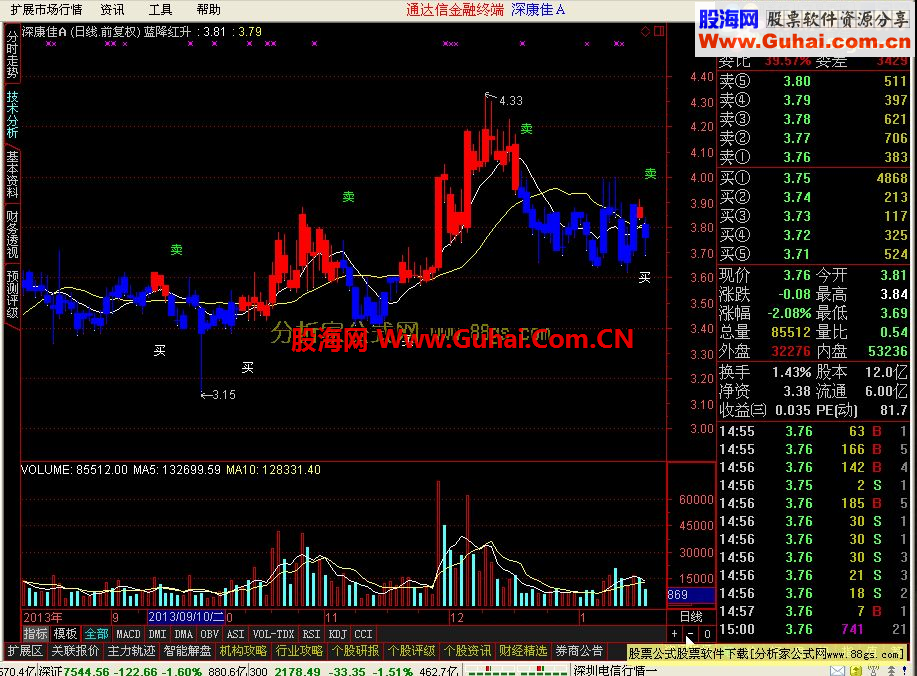Screen dimensions: 917x676
Task: Click the 换手 1.43% value
Action: [791, 373]
